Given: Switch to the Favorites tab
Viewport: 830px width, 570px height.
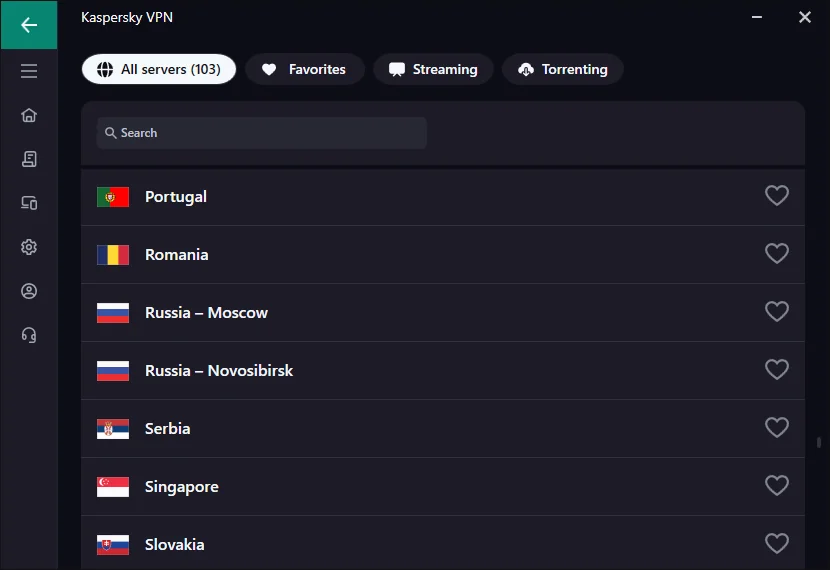Looking at the screenshot, I should click(304, 69).
